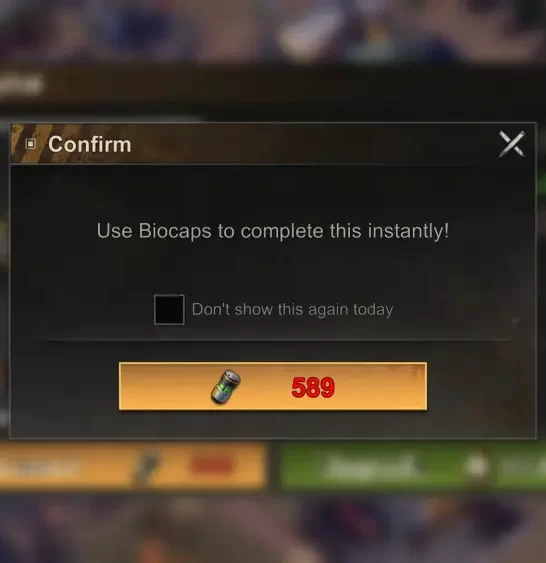The width and height of the screenshot is (546, 563).
Task: Click the 'Confirm' dialog title text
Action: click(90, 144)
